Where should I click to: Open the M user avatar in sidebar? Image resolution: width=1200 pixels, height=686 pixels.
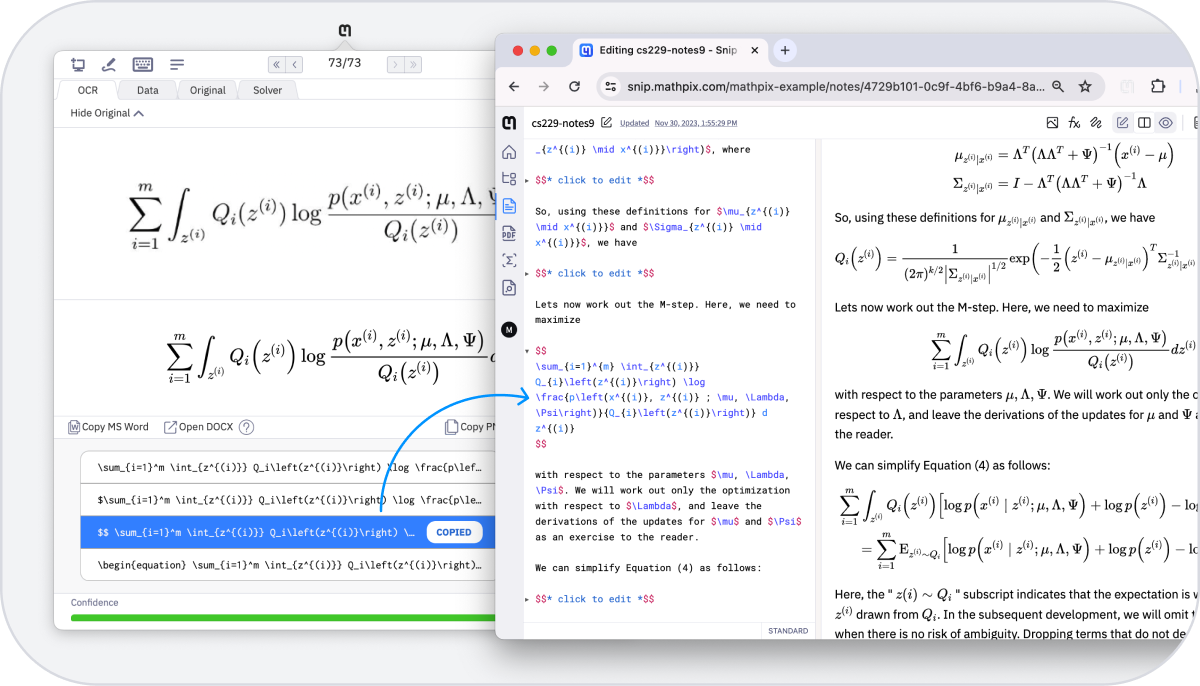[x=509, y=329]
